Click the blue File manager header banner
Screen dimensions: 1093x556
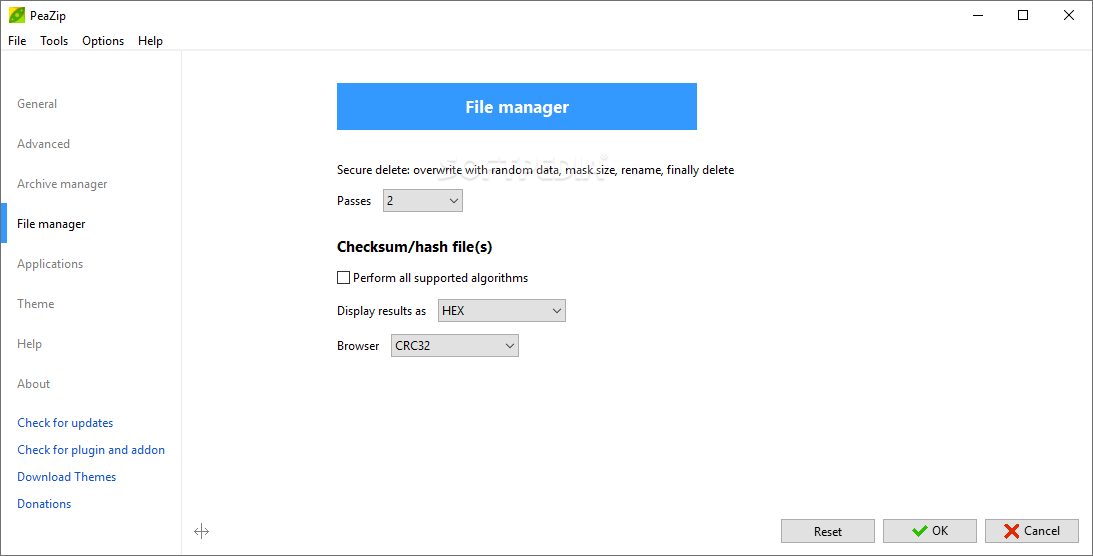pos(517,107)
